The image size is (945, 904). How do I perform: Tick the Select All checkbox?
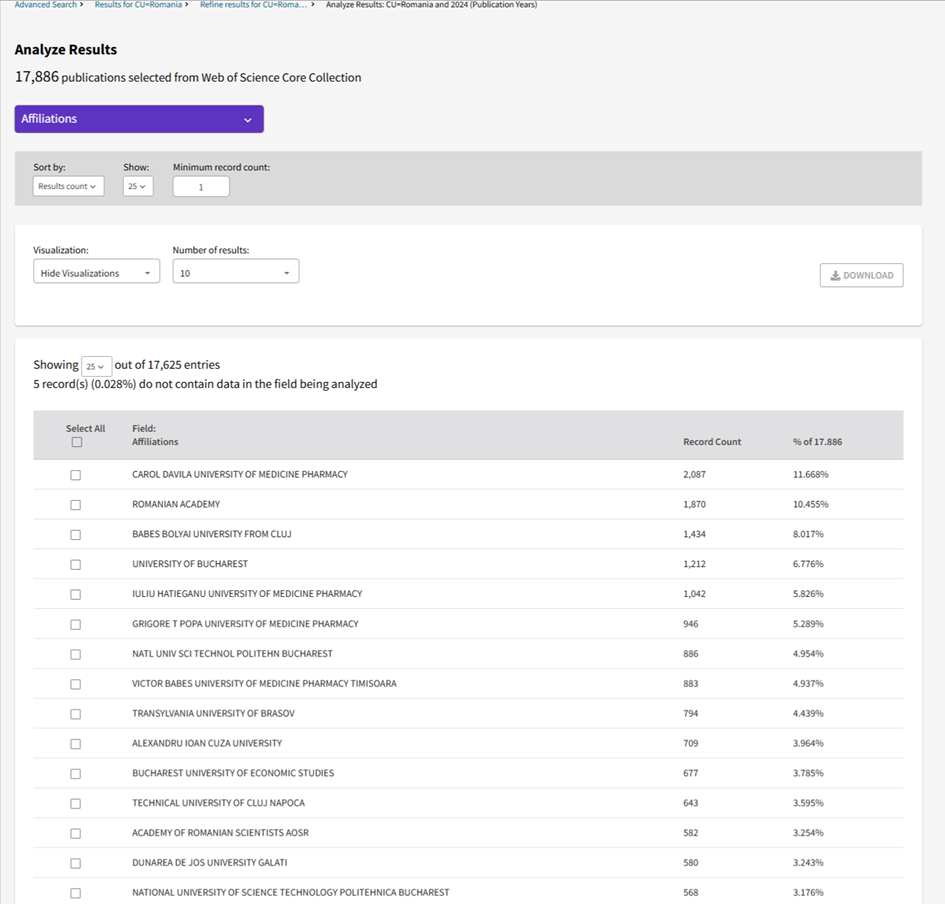coord(77,442)
